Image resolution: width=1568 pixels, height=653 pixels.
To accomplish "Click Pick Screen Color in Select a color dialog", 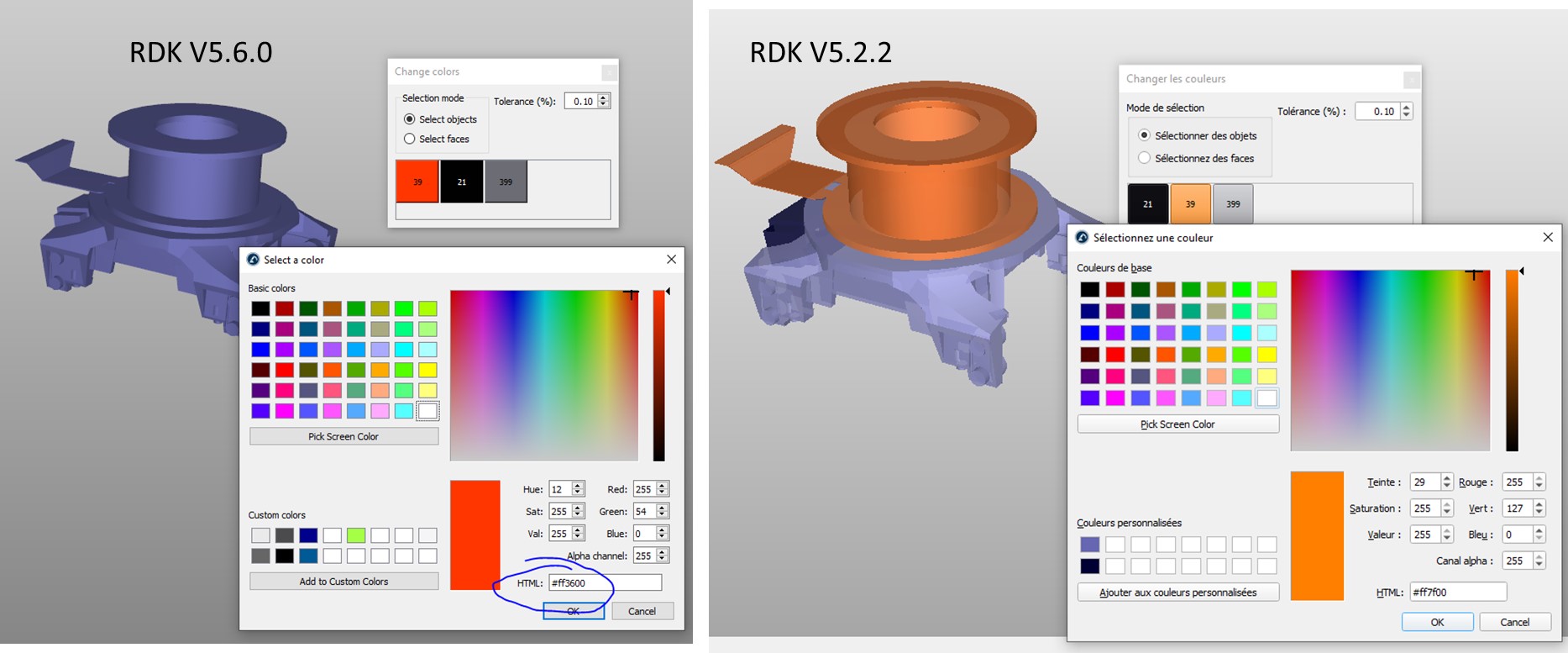I will click(343, 436).
